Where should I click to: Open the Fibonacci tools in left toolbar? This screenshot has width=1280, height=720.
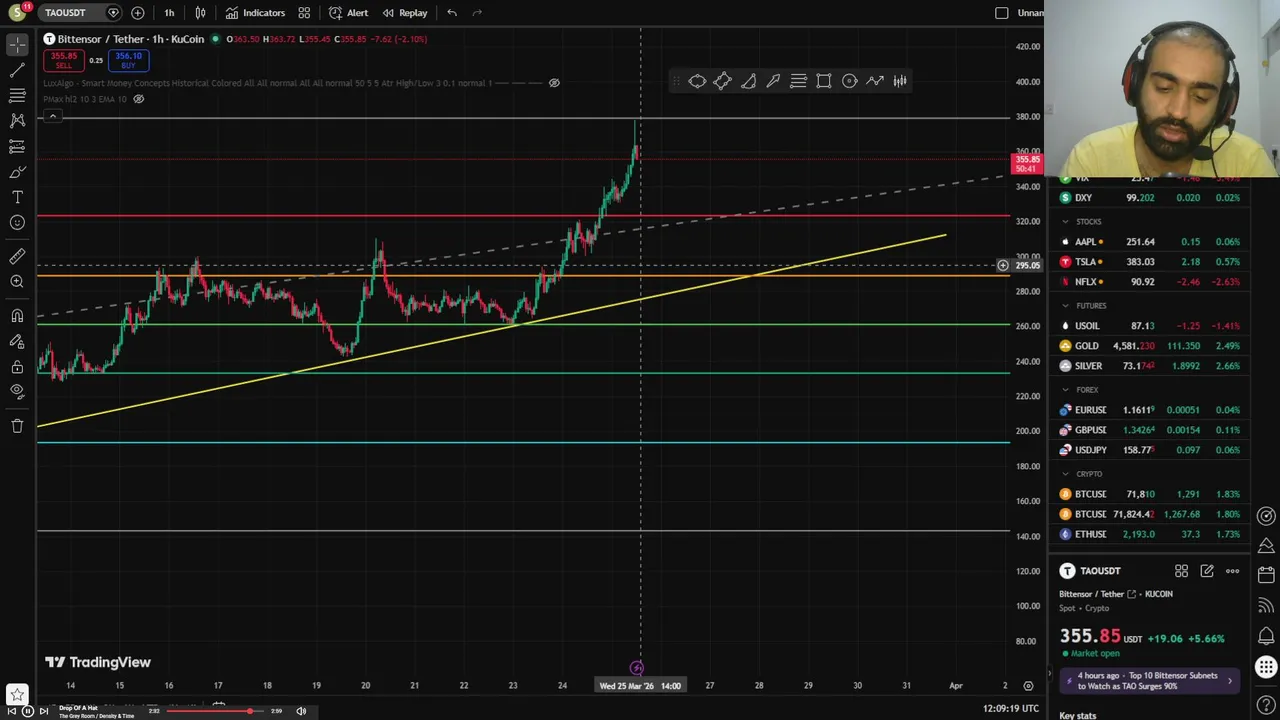17,95
